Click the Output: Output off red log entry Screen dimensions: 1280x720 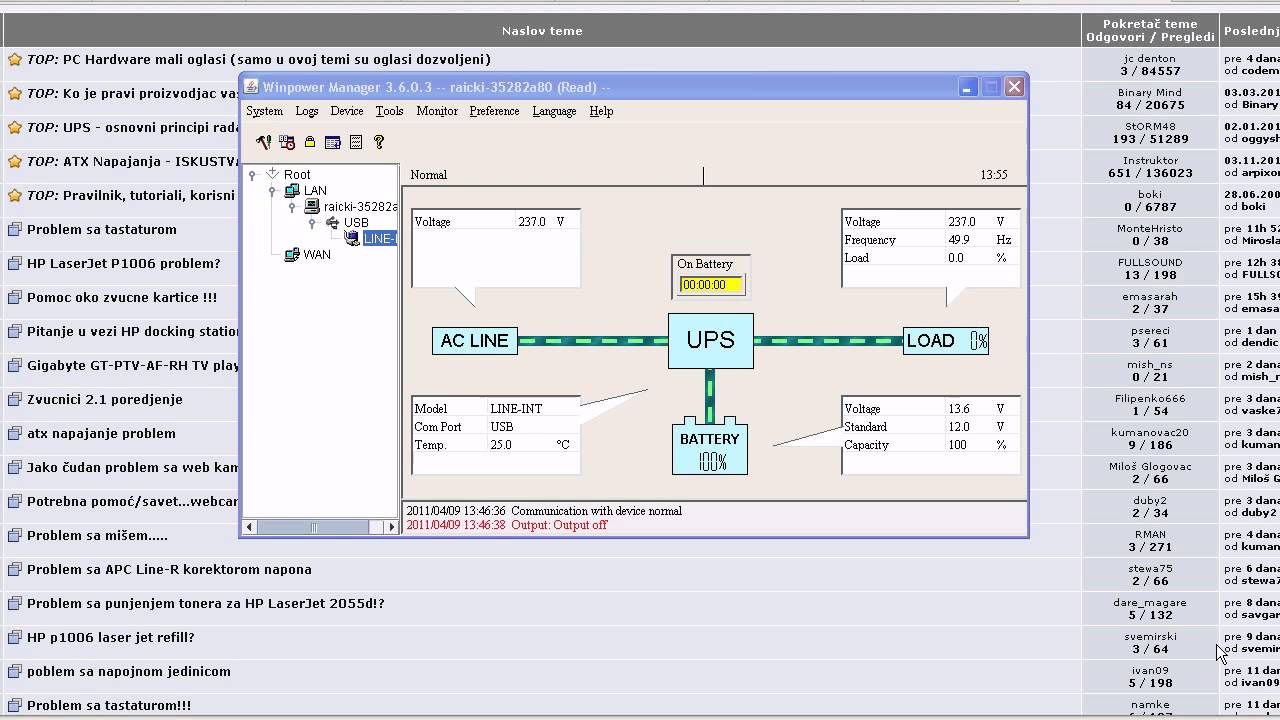tap(507, 526)
